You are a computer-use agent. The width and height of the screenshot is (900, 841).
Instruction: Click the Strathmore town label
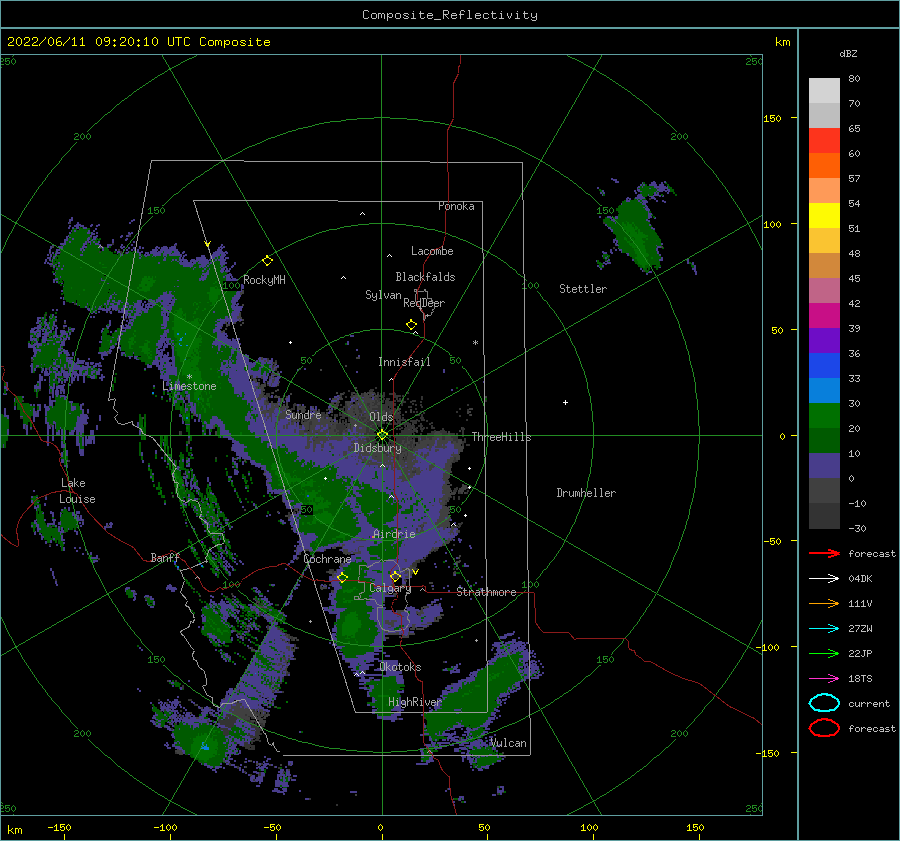pyautogui.click(x=486, y=592)
